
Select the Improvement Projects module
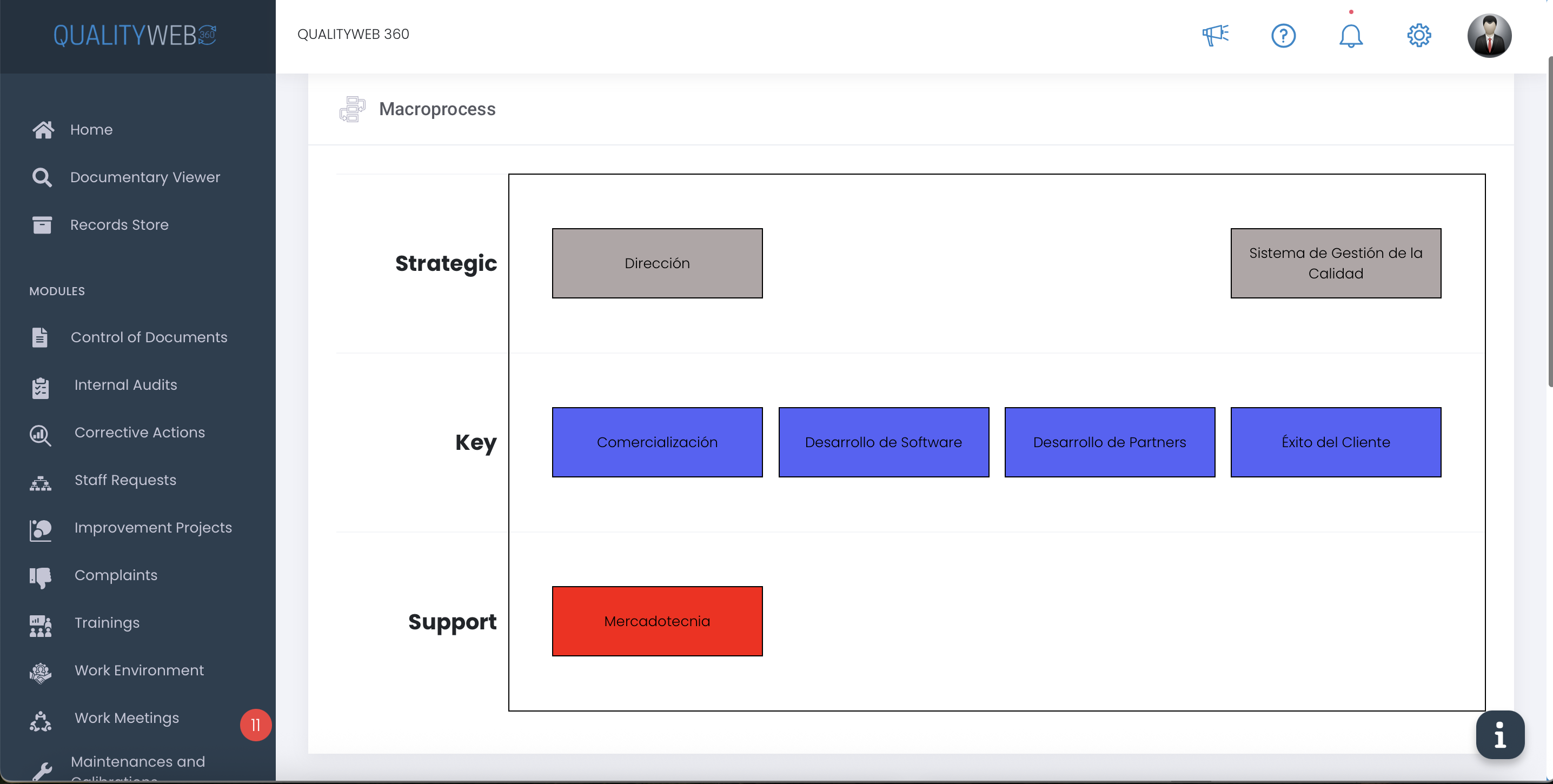coord(153,527)
